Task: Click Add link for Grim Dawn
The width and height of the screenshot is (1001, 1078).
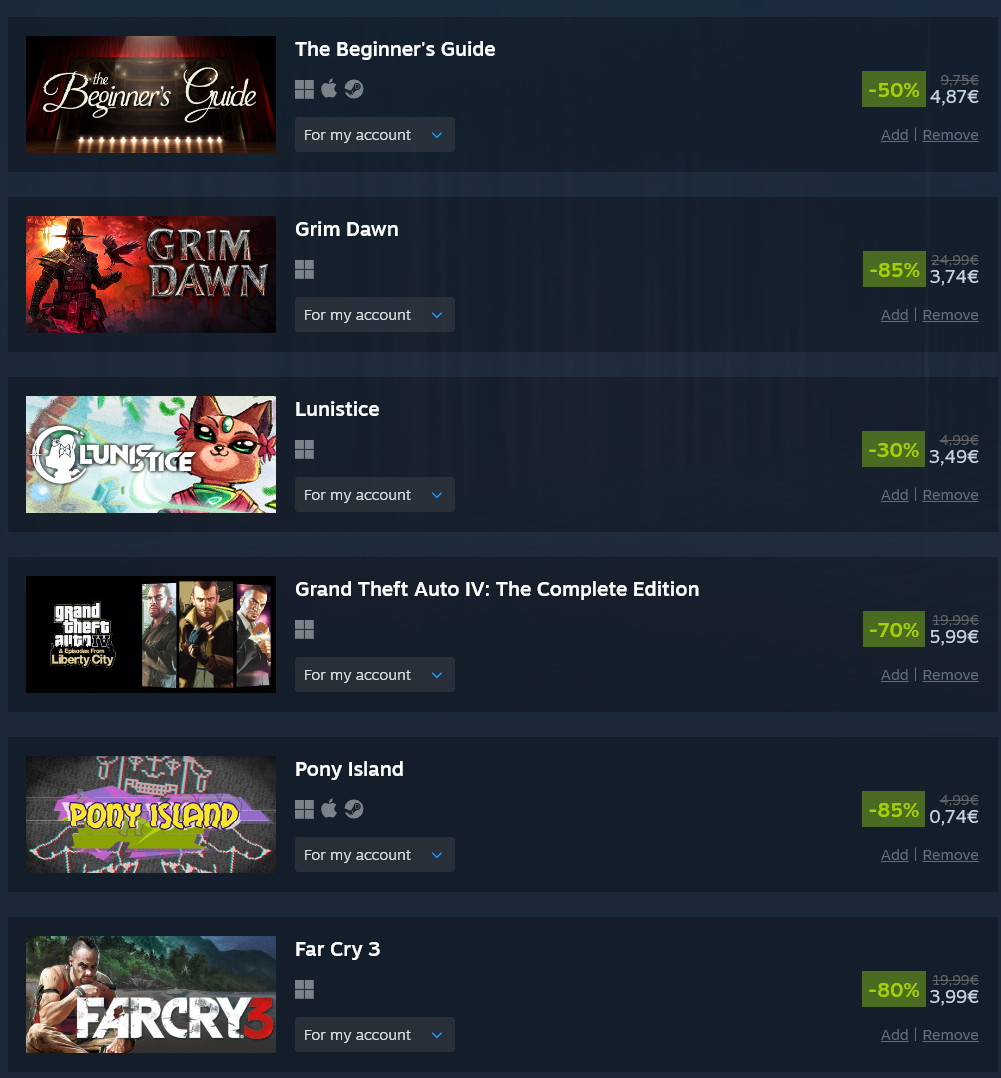Action: [894, 316]
